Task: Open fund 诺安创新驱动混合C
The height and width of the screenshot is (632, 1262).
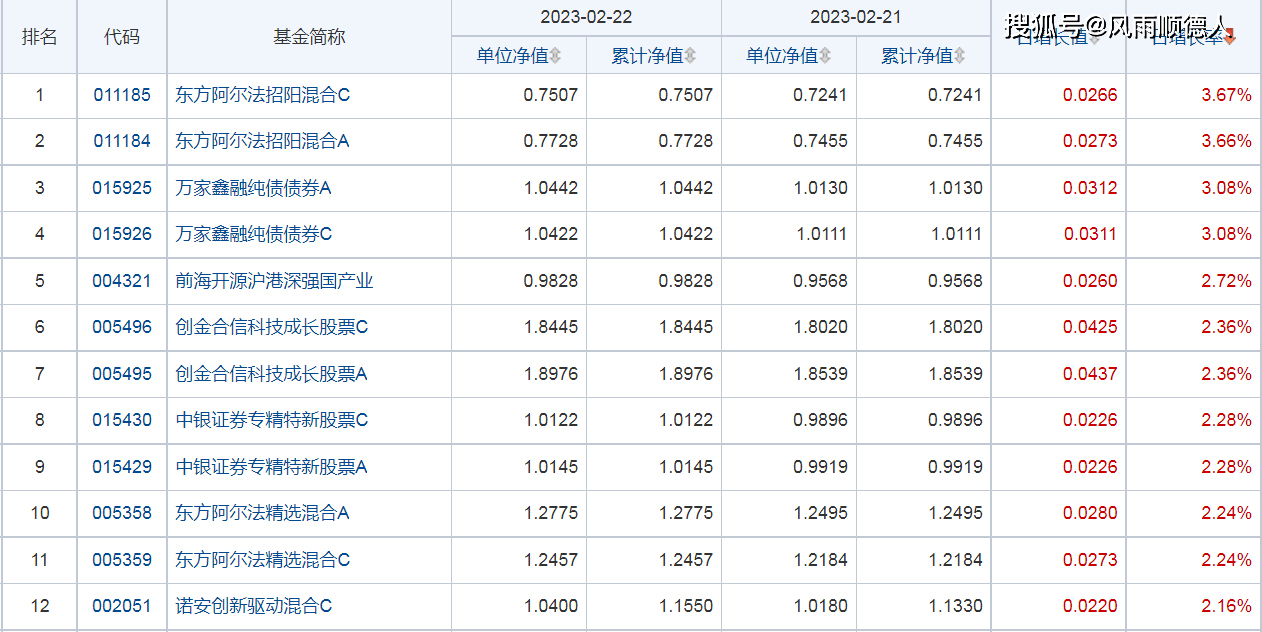Action: 254,606
